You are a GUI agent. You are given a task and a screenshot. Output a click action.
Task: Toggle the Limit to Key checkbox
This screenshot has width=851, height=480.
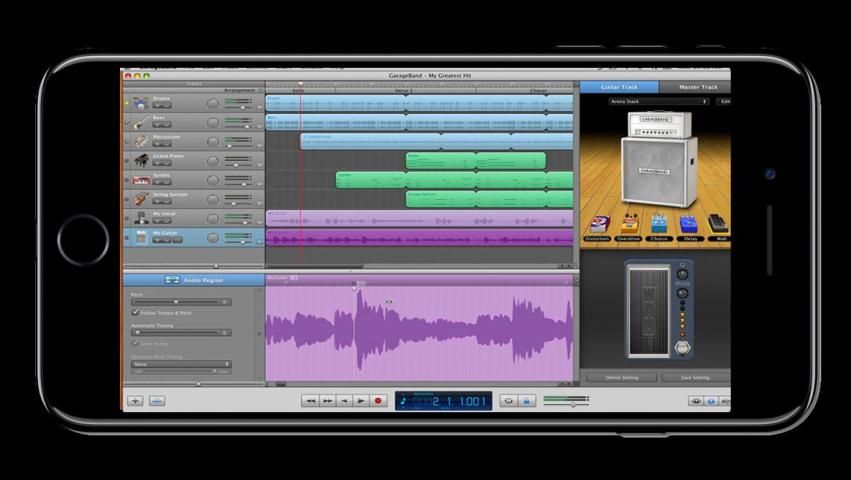tap(136, 343)
